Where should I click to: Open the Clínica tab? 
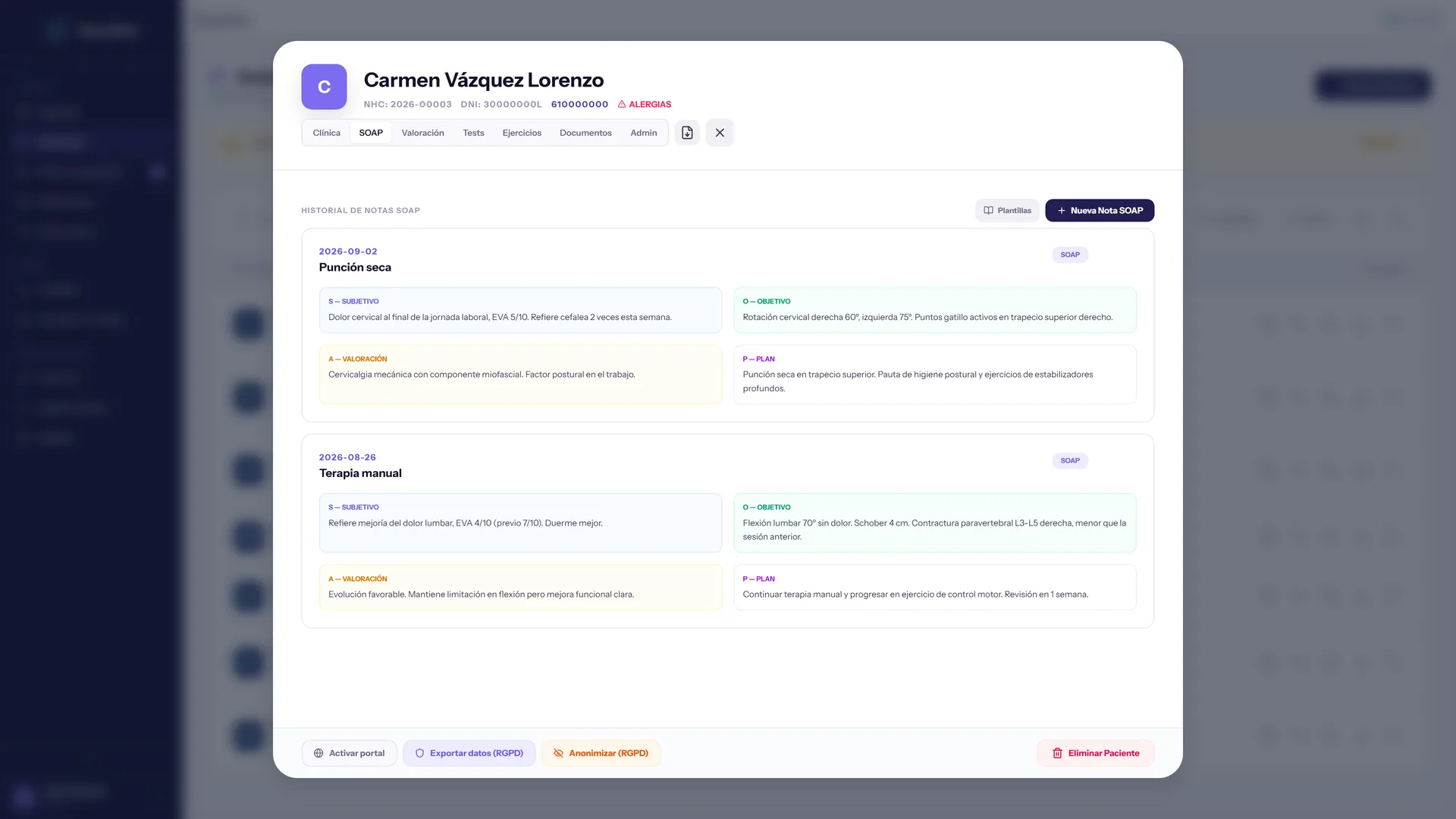pos(326,133)
